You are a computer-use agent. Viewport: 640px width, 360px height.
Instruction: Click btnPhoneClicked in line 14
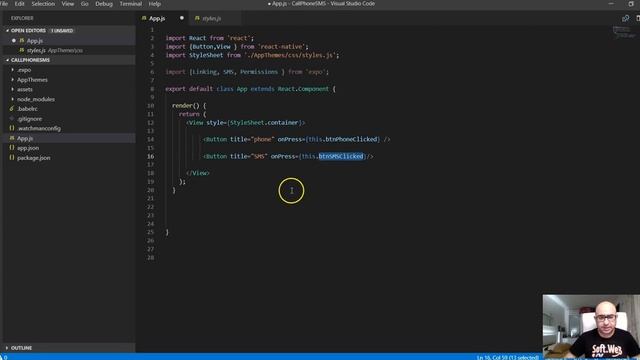point(351,139)
